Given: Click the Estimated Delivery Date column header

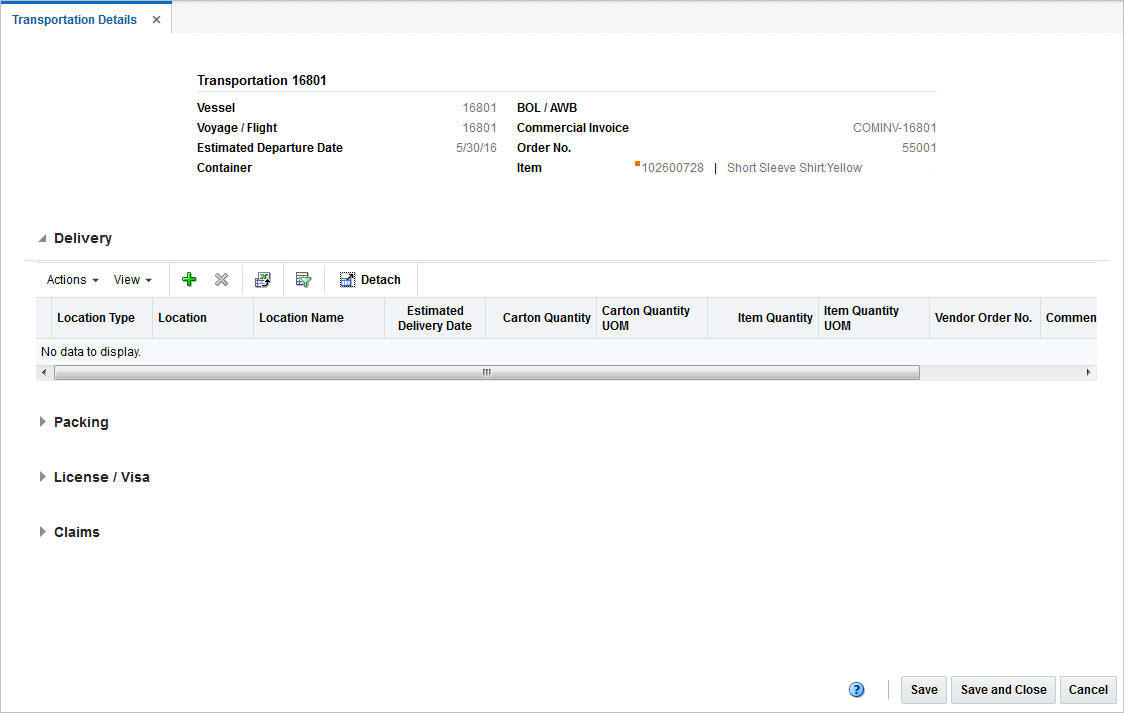Looking at the screenshot, I should tap(435, 317).
